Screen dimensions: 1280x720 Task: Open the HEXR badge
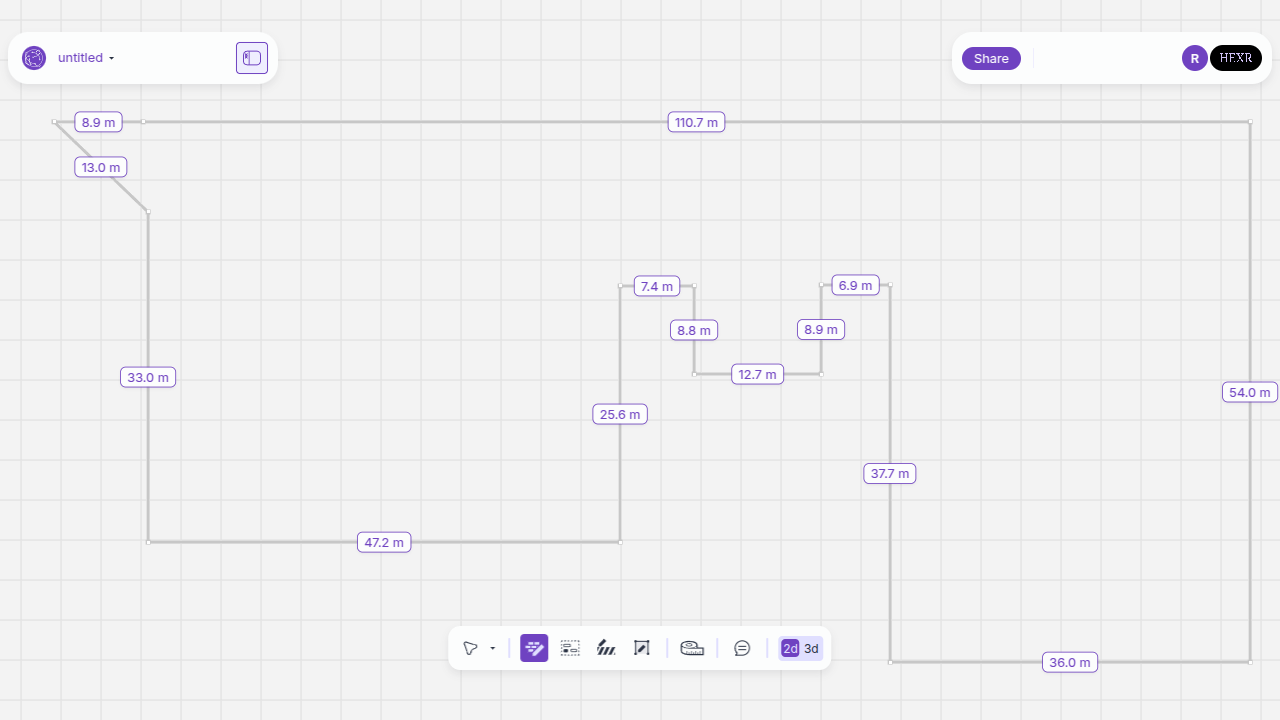(x=1236, y=58)
